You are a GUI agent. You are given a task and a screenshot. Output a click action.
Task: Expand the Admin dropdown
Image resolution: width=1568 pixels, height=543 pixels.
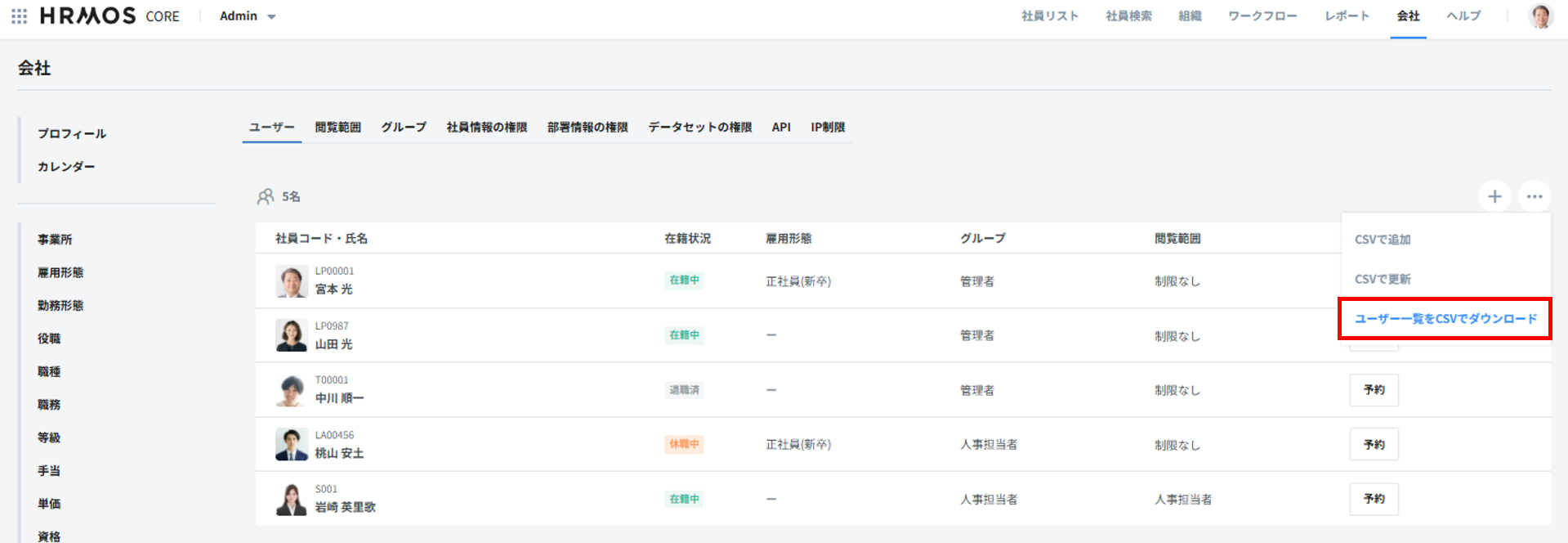(x=248, y=16)
